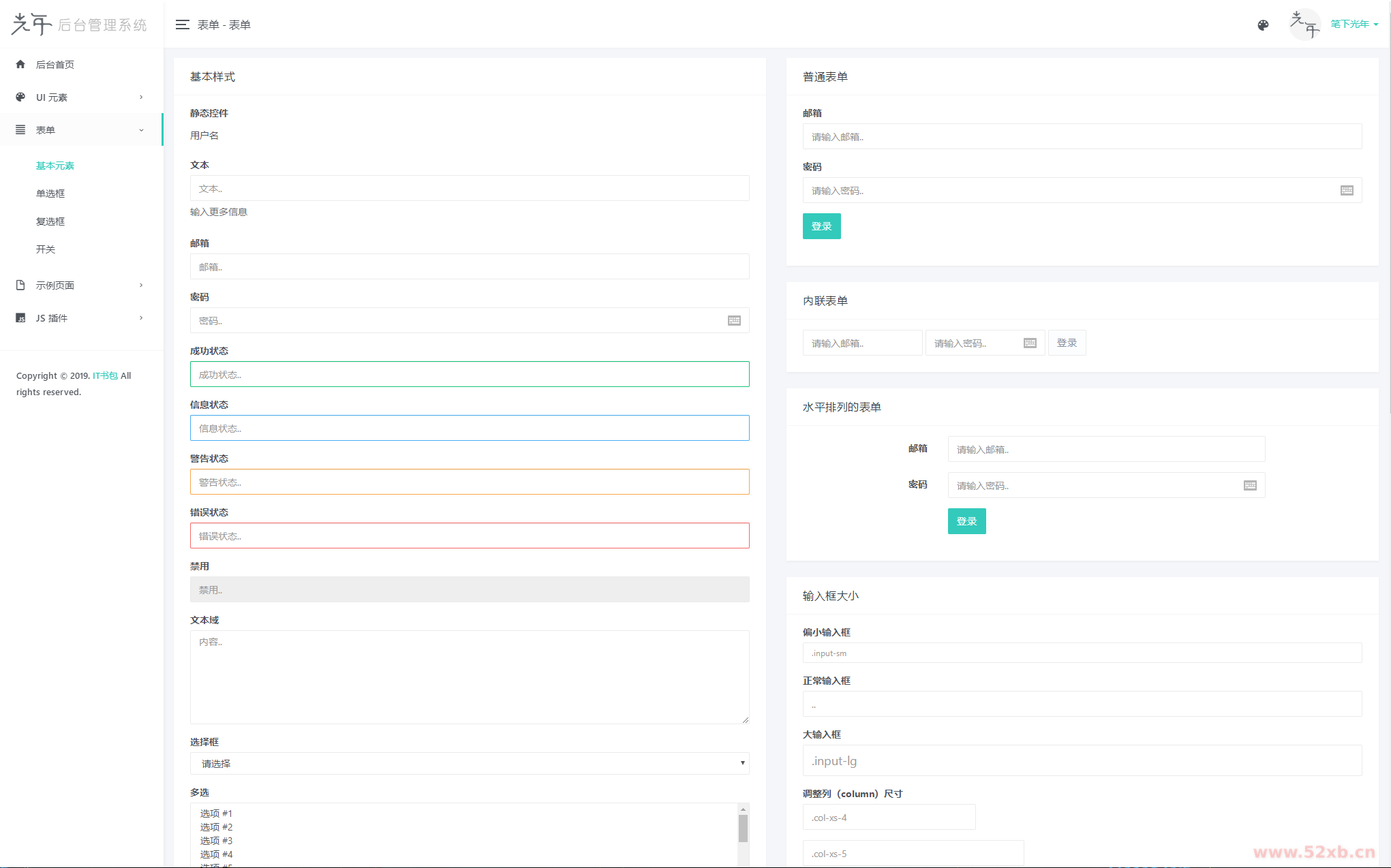Viewport: 1391px width, 868px height.
Task: Click keyboard icon in 基本样式 password field
Action: click(734, 321)
